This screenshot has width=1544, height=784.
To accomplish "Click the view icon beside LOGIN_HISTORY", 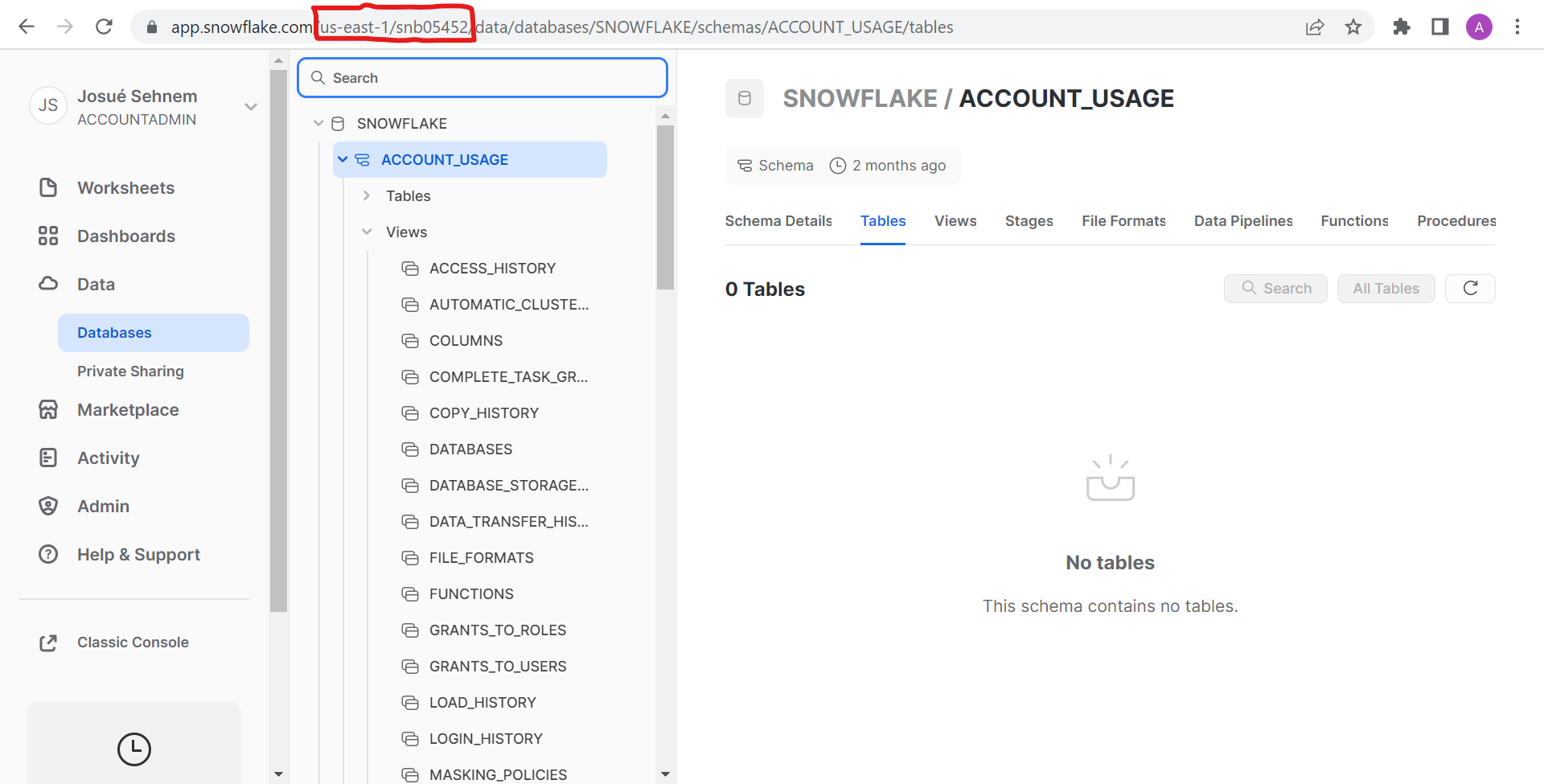I will 410,739.
